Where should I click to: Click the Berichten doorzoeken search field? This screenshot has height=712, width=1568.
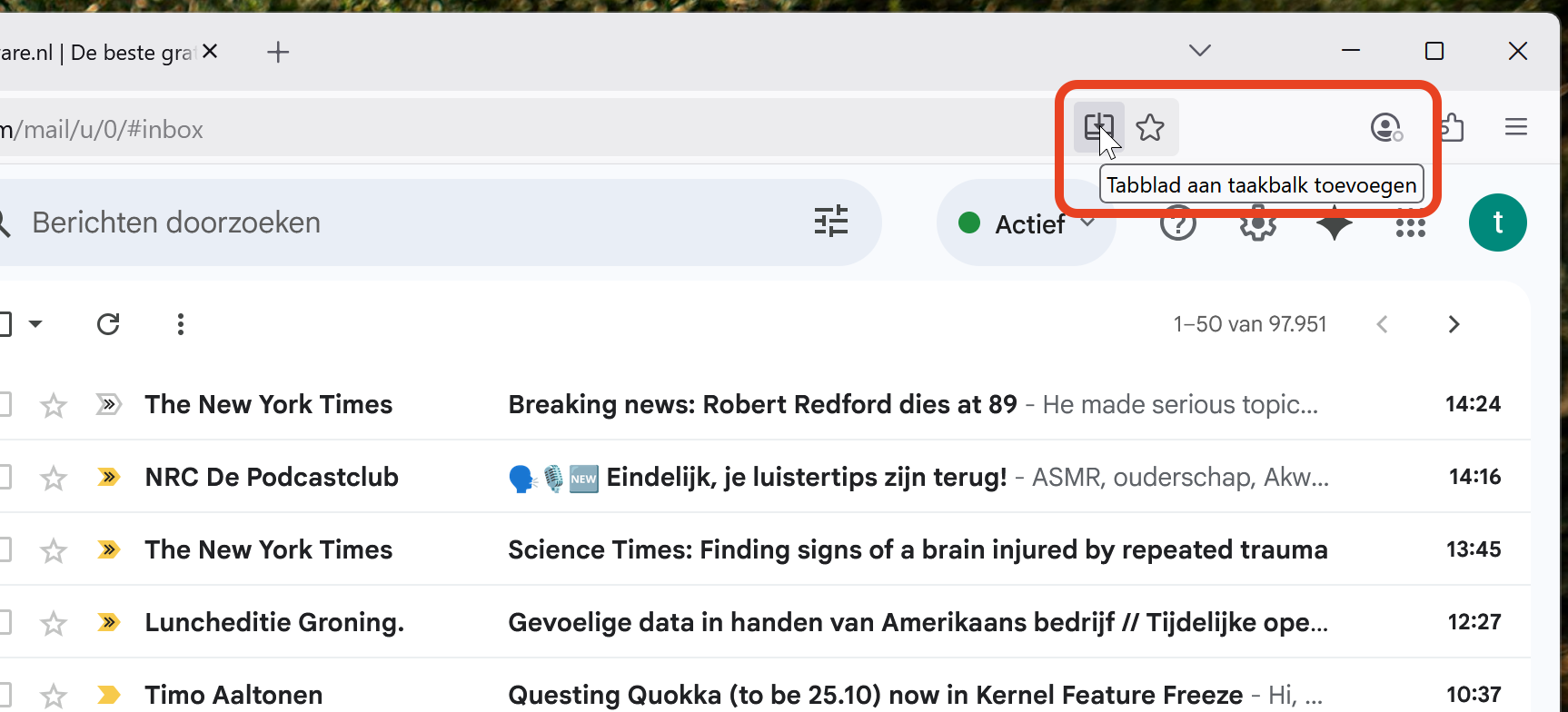(409, 222)
